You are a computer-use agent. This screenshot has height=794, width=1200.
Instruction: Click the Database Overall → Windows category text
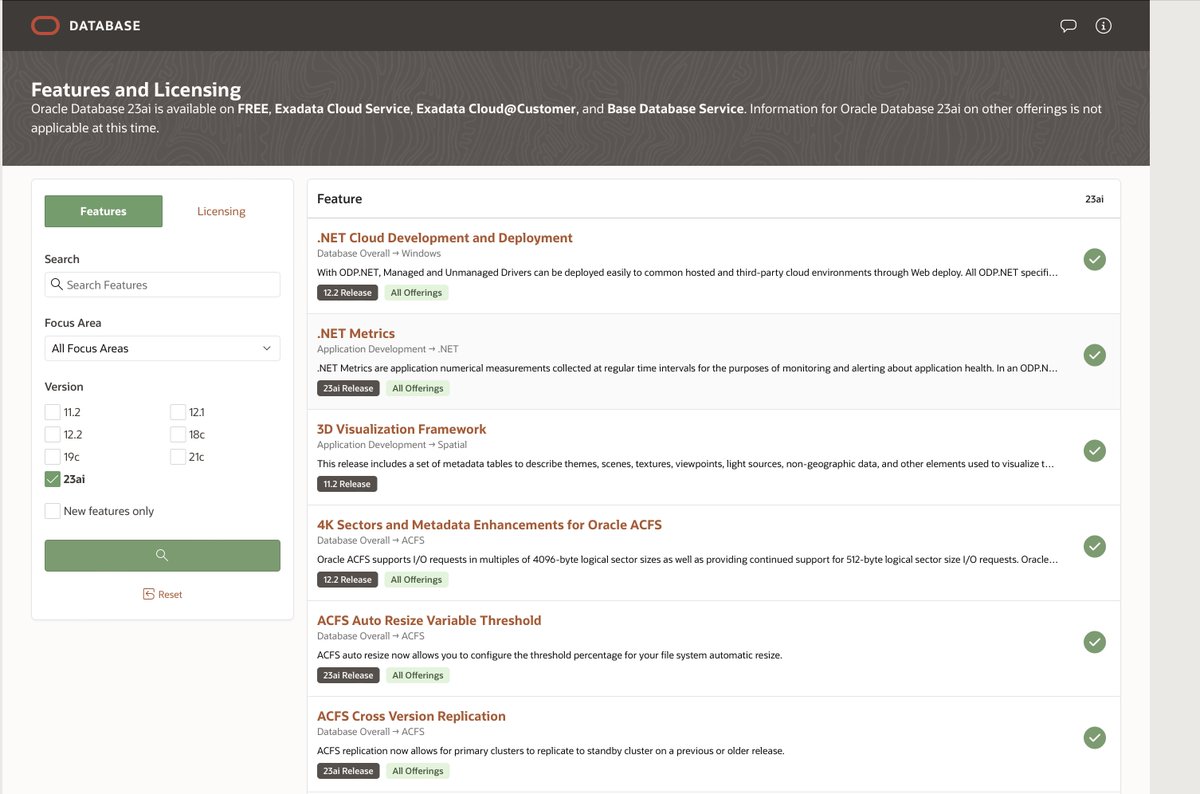pyautogui.click(x=379, y=254)
